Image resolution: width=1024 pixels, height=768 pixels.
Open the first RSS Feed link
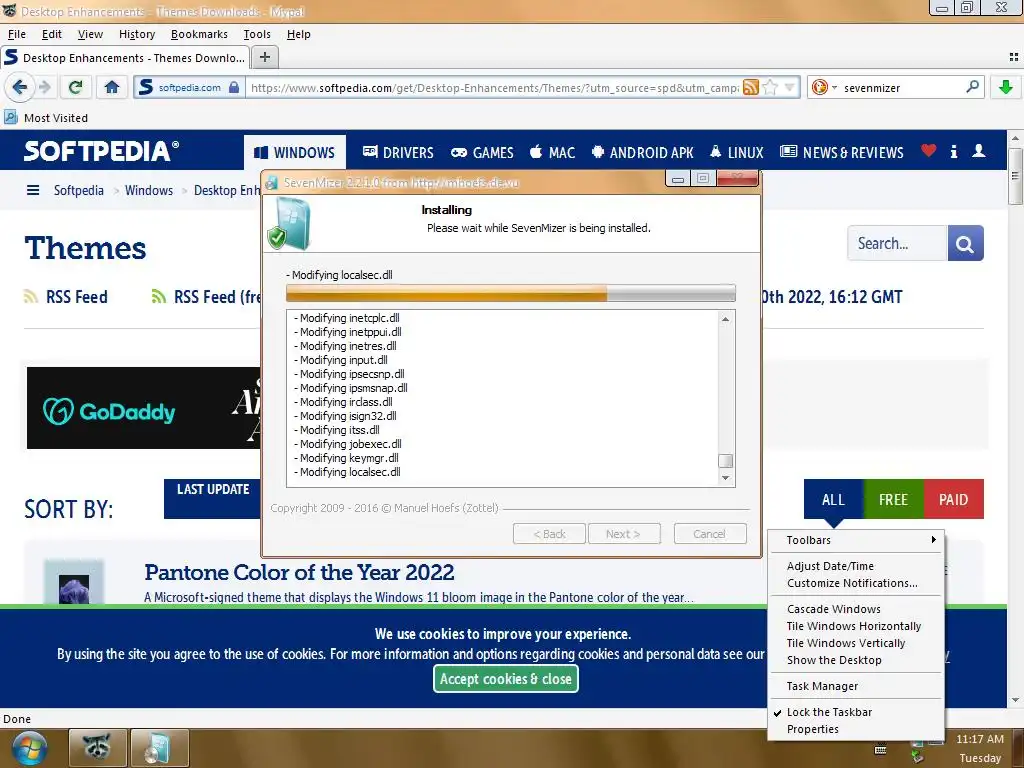(x=66, y=296)
